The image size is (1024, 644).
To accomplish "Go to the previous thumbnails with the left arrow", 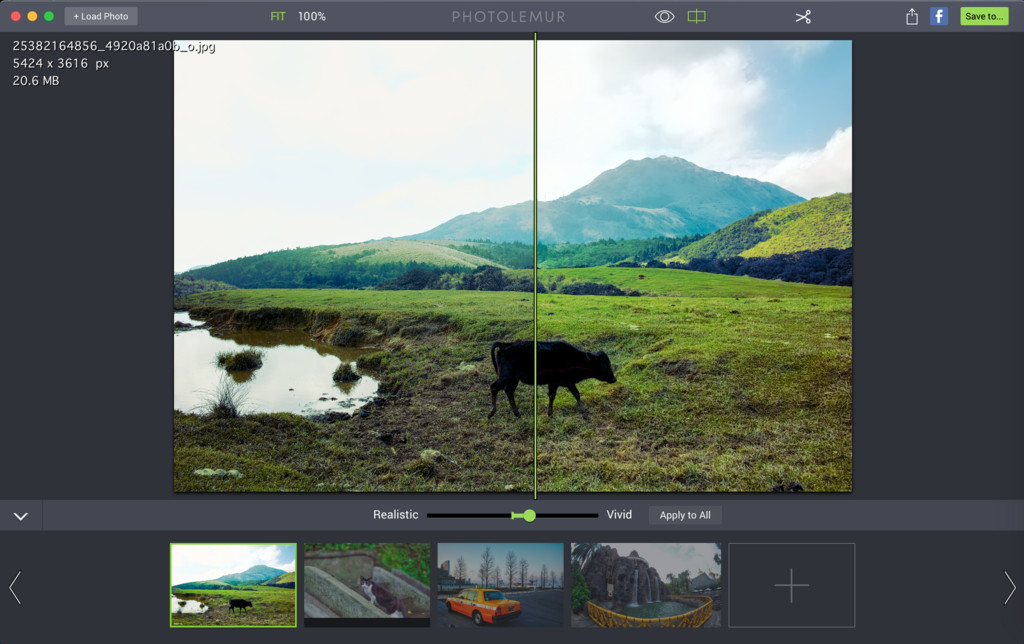I will point(15,587).
